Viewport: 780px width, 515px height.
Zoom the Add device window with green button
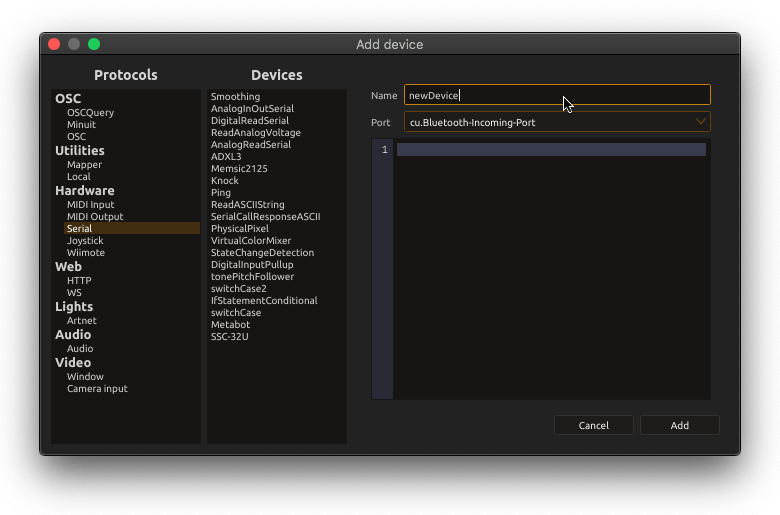(x=94, y=44)
